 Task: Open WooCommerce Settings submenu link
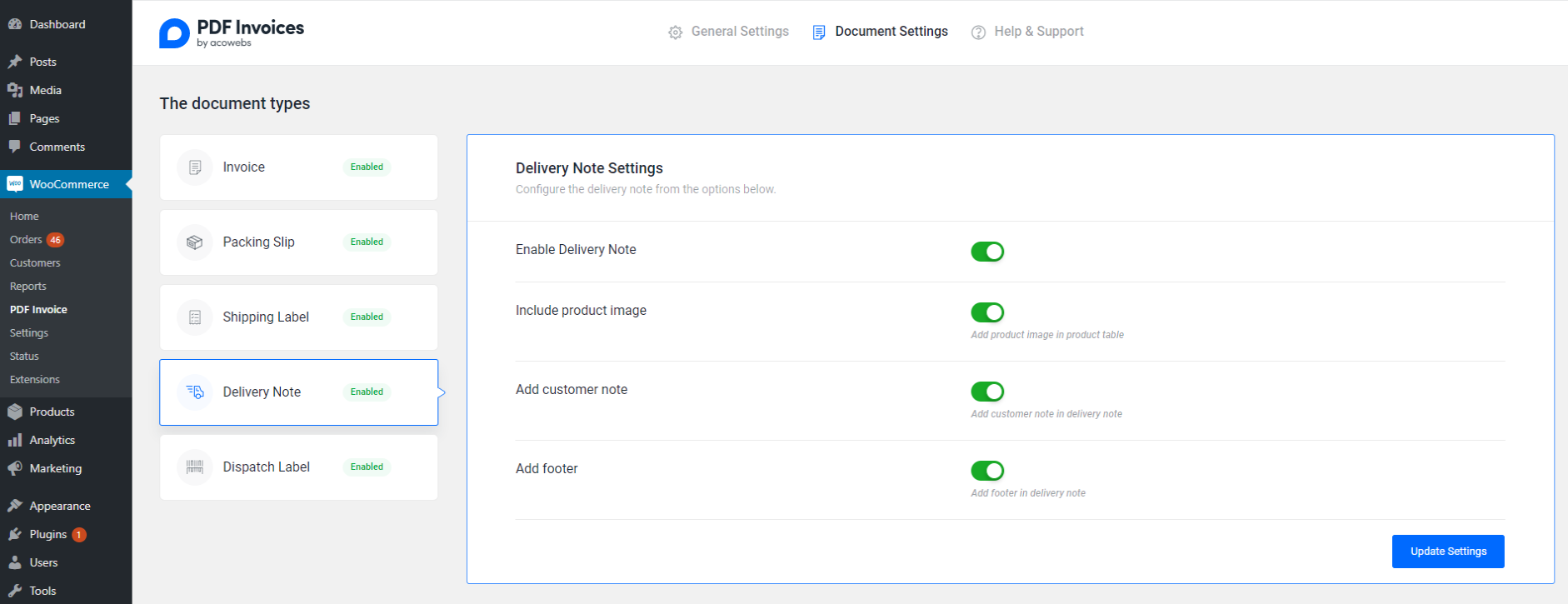pyautogui.click(x=29, y=332)
